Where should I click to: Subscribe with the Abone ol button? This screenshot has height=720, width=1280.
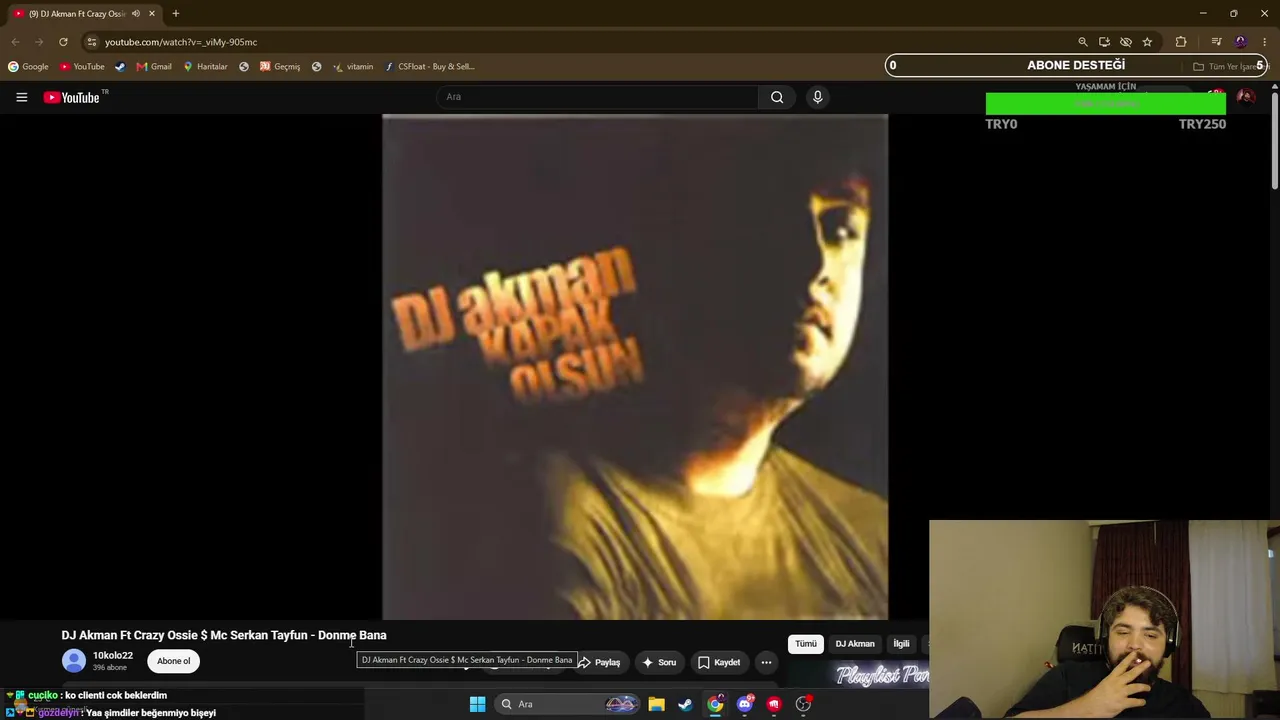[173, 661]
